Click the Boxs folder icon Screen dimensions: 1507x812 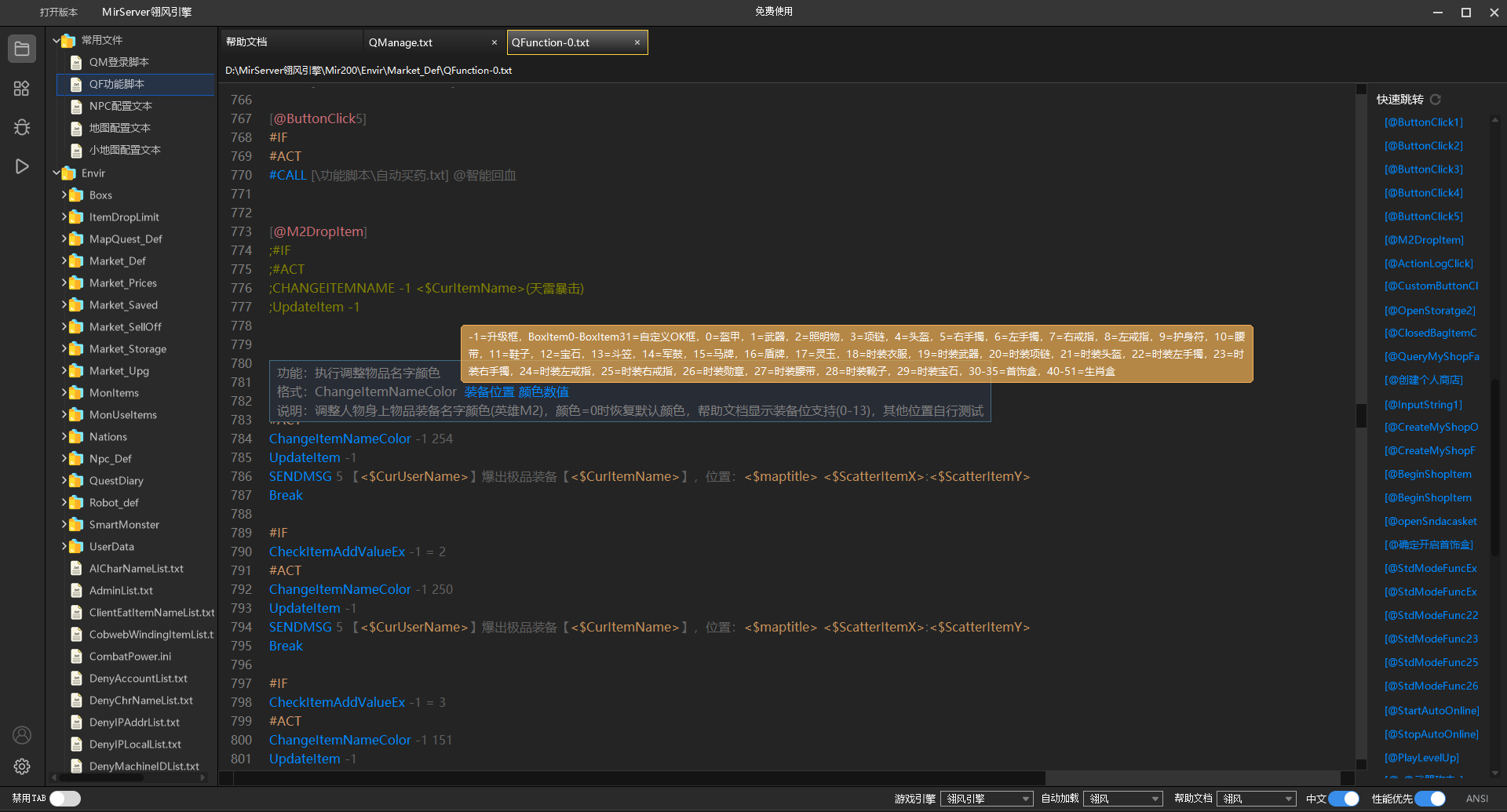pos(76,195)
